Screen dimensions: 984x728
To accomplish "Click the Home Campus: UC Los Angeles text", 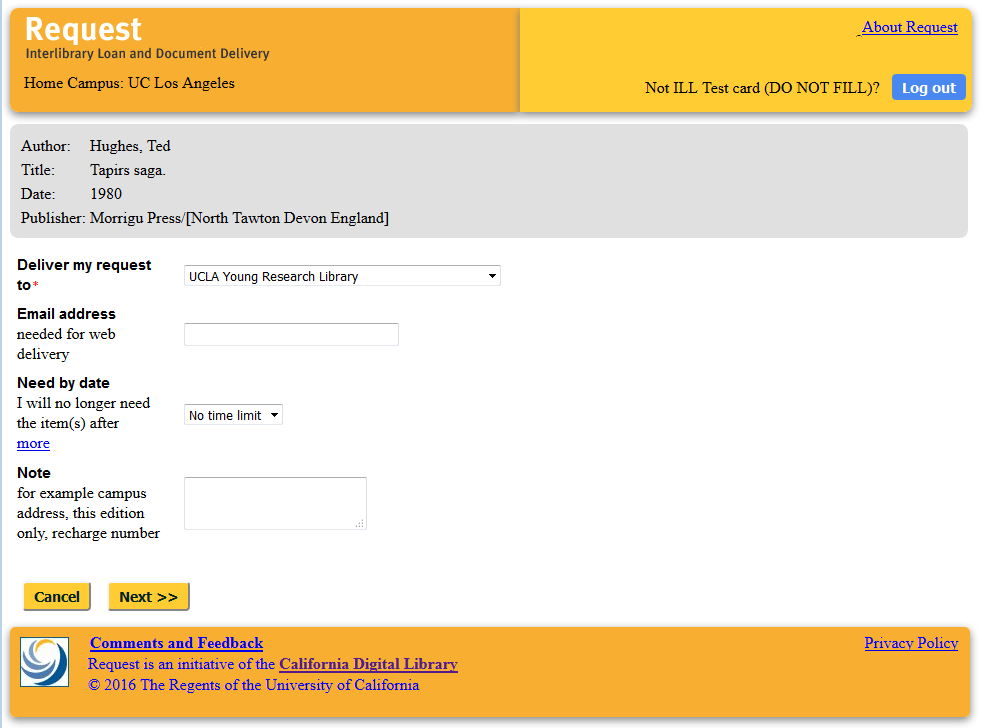I will (129, 83).
